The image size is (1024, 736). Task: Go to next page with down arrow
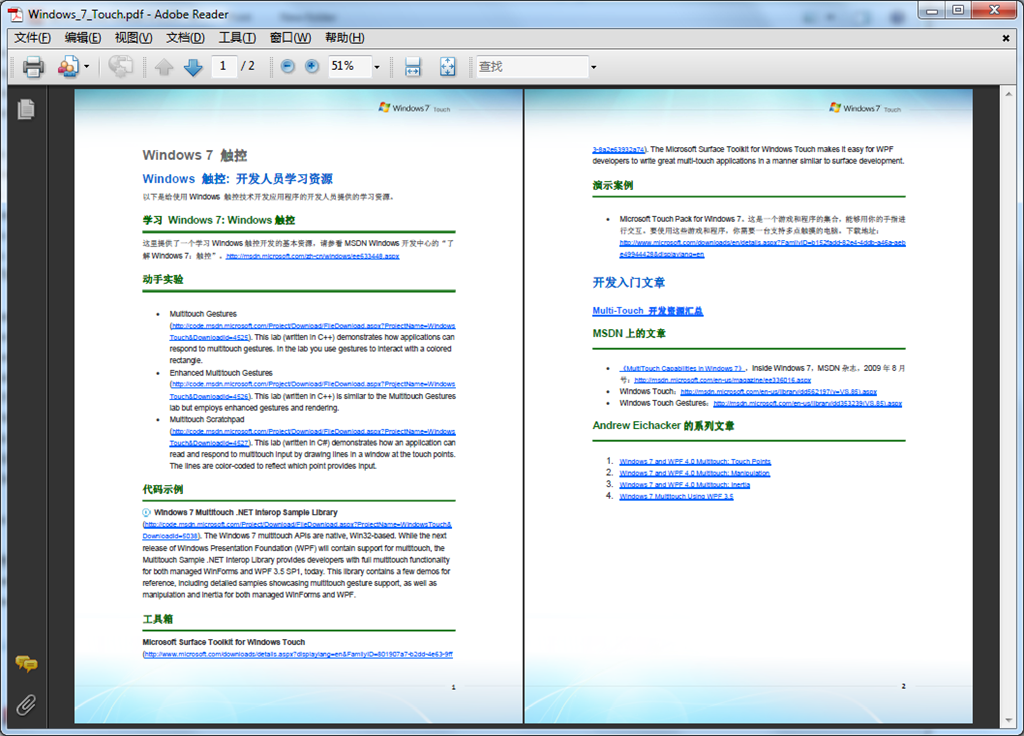[193, 67]
